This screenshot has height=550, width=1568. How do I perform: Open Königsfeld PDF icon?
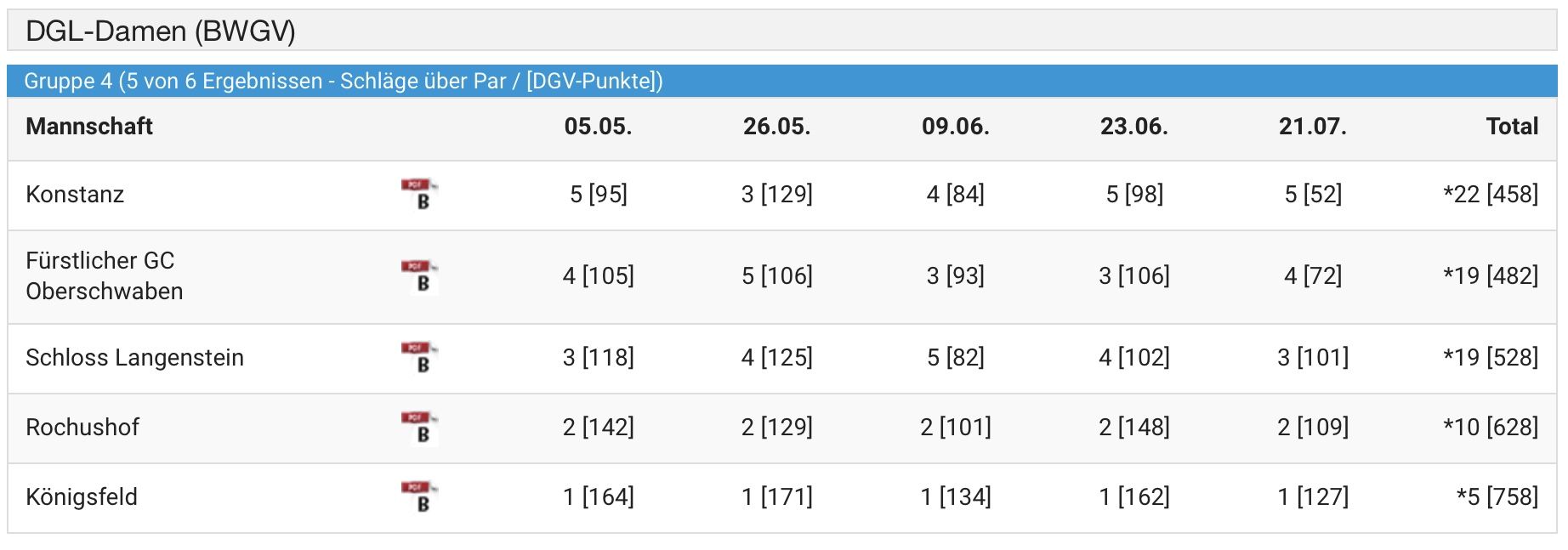coord(419,497)
